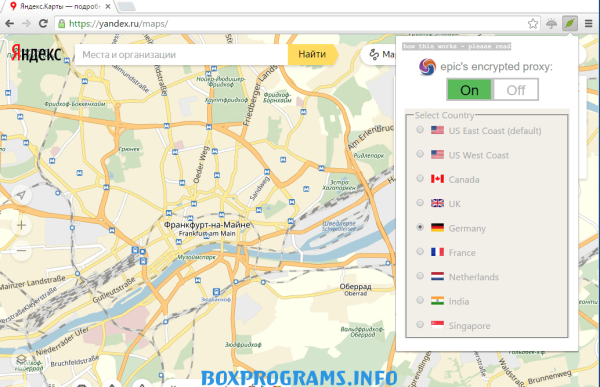Select the UK radio button
The image size is (600, 387).
coord(420,202)
